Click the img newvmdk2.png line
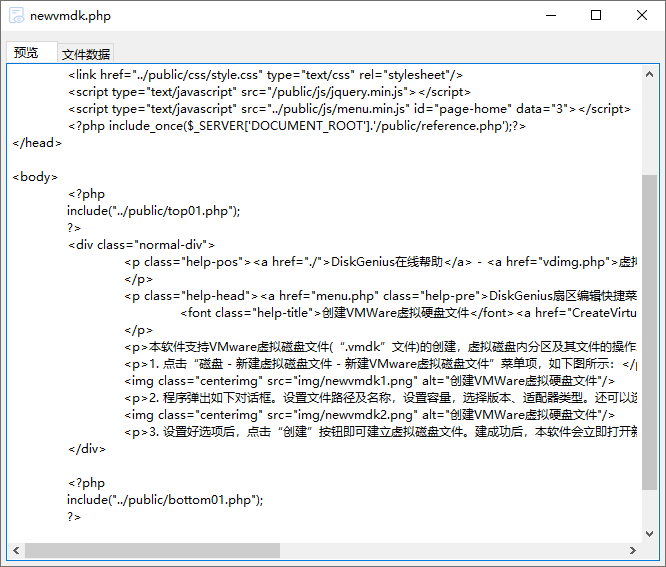The height and width of the screenshot is (567, 666). click(x=370, y=415)
